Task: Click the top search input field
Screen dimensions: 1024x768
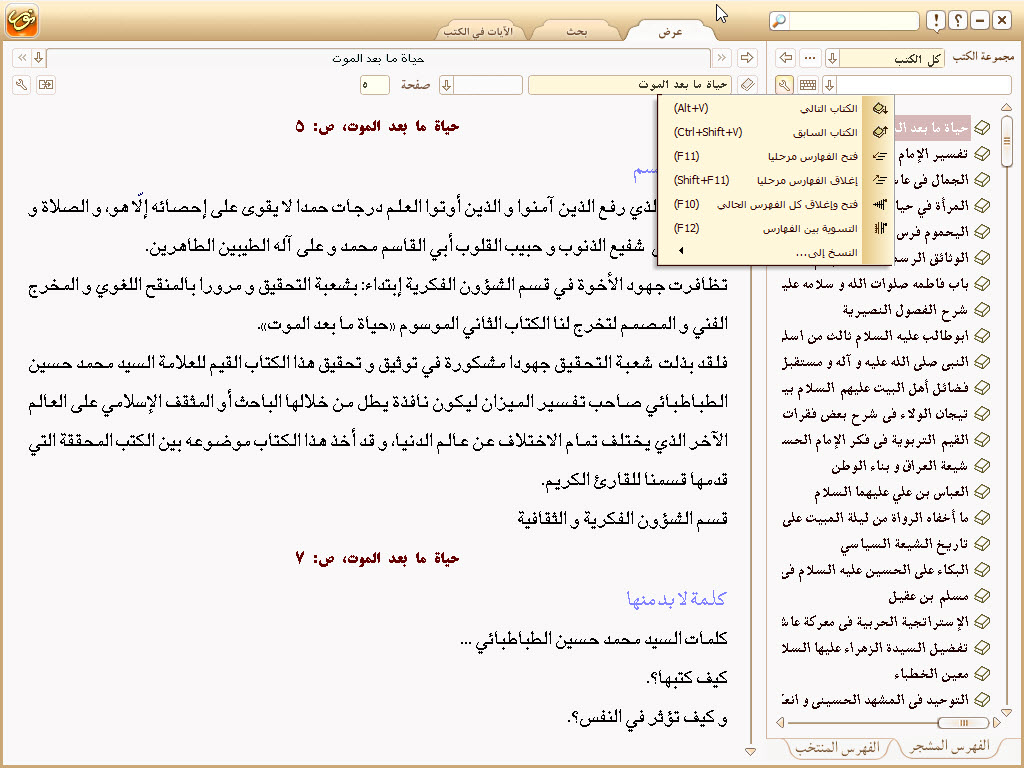Action: (x=854, y=21)
